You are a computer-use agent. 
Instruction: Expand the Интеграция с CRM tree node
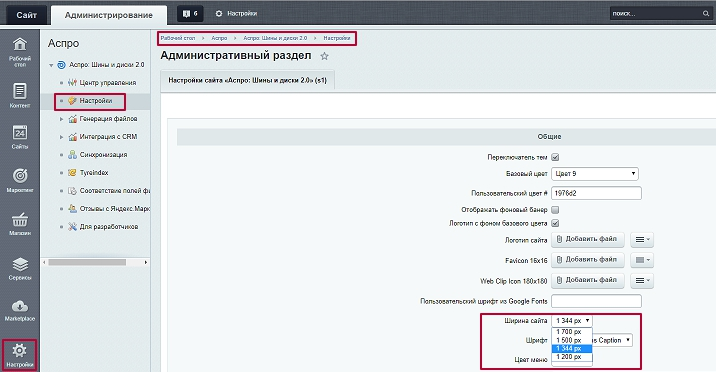click(x=62, y=137)
